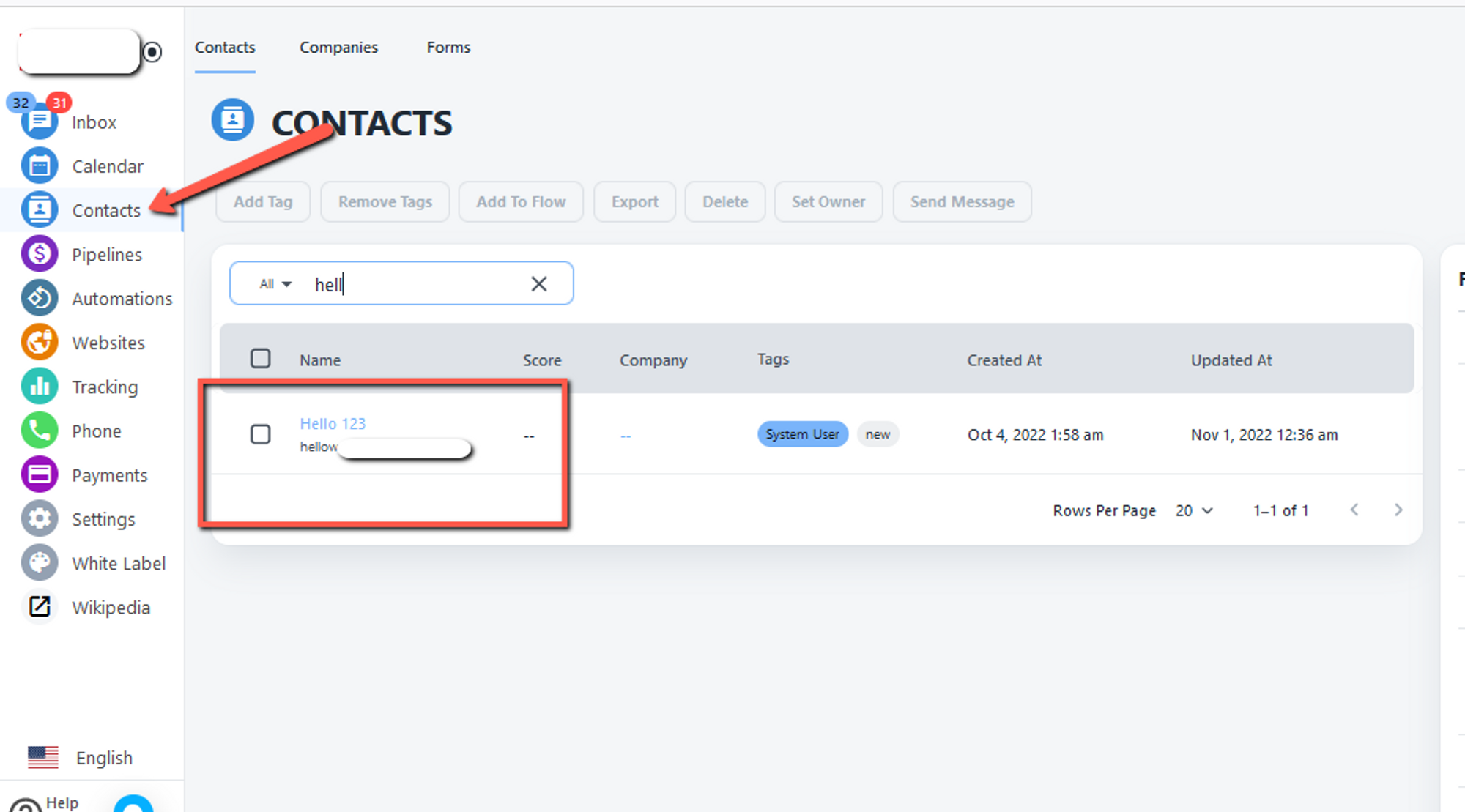Switch to the Companies tab

pyautogui.click(x=338, y=48)
